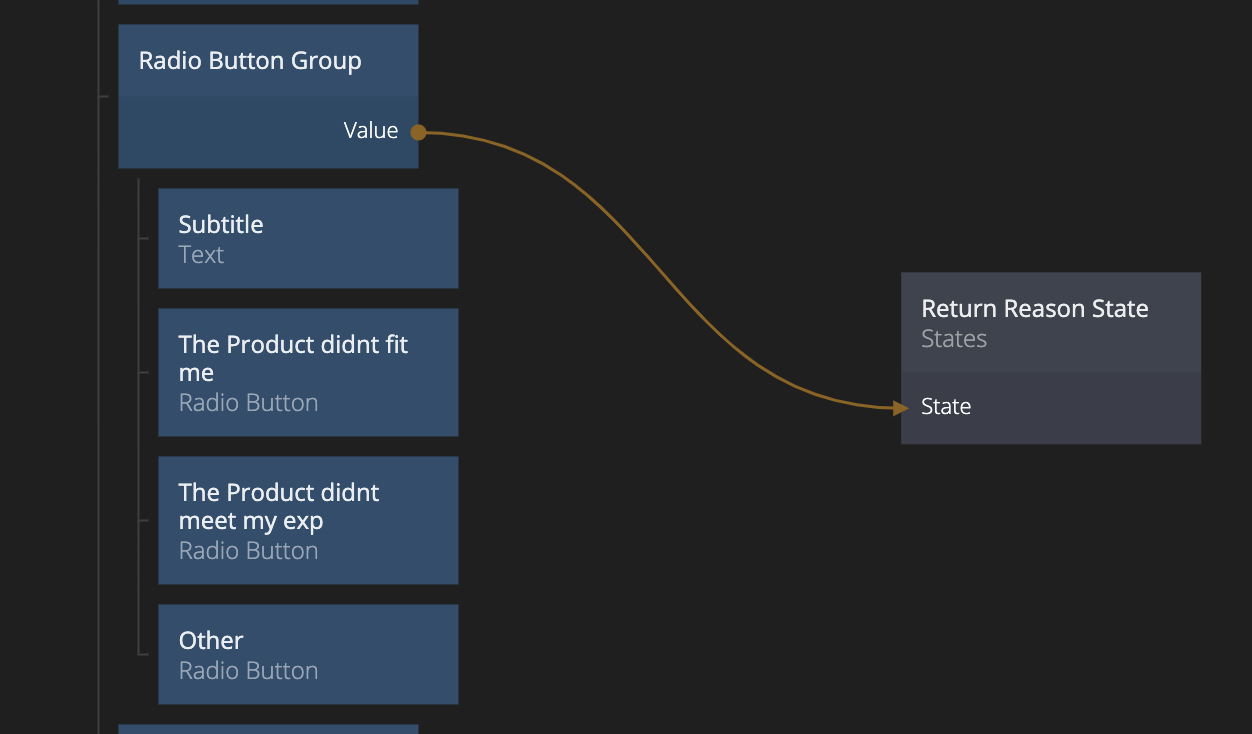The width and height of the screenshot is (1252, 734).
Task: Select the Radio Button Group node title
Action: [x=250, y=61]
